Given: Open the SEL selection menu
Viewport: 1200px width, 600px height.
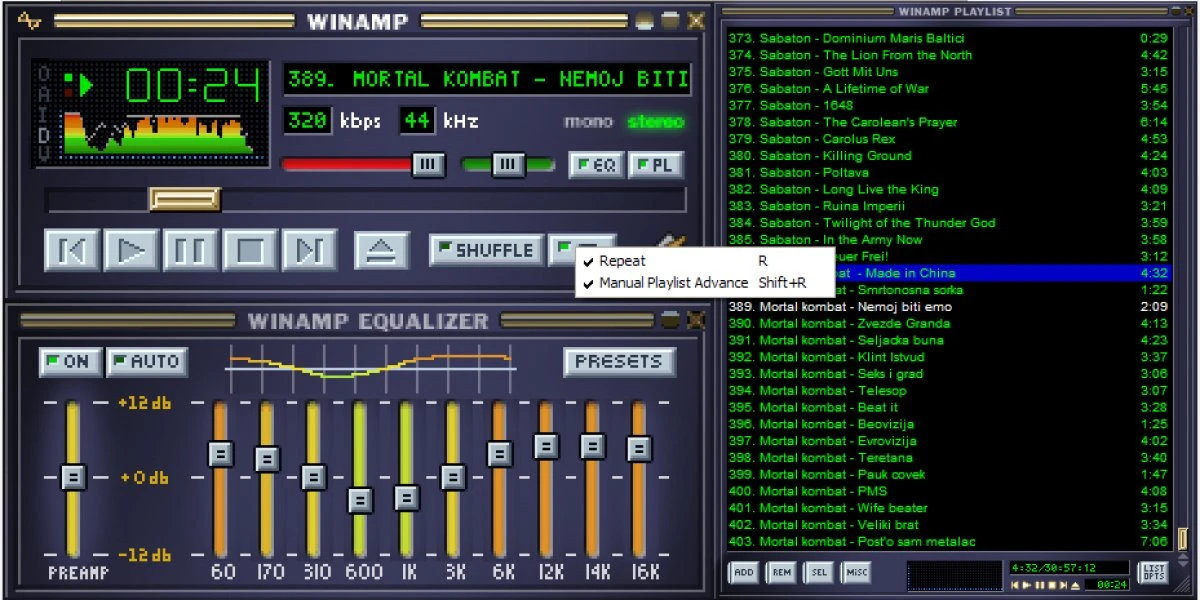Looking at the screenshot, I should click(821, 572).
